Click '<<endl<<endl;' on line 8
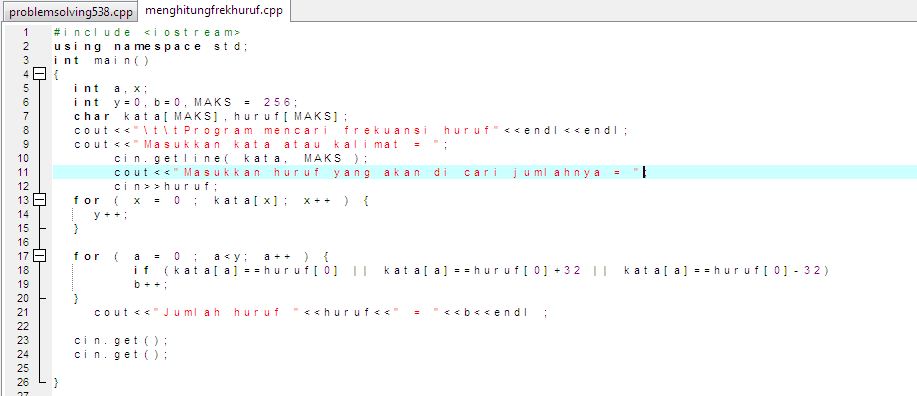Viewport: 917px width, 396px height. click(567, 130)
